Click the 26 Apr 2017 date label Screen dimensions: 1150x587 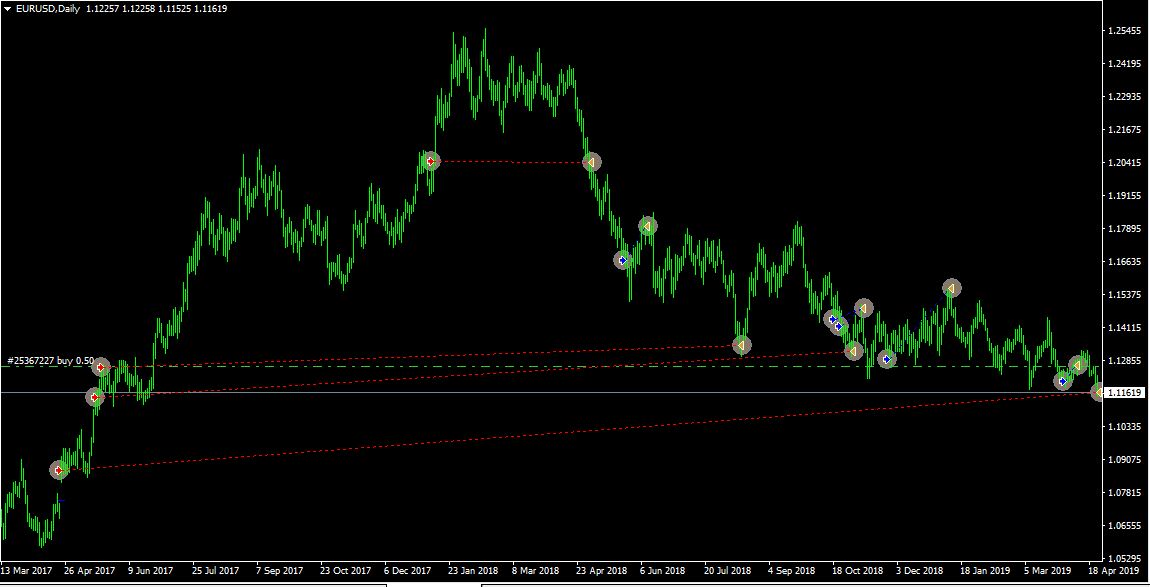click(89, 570)
